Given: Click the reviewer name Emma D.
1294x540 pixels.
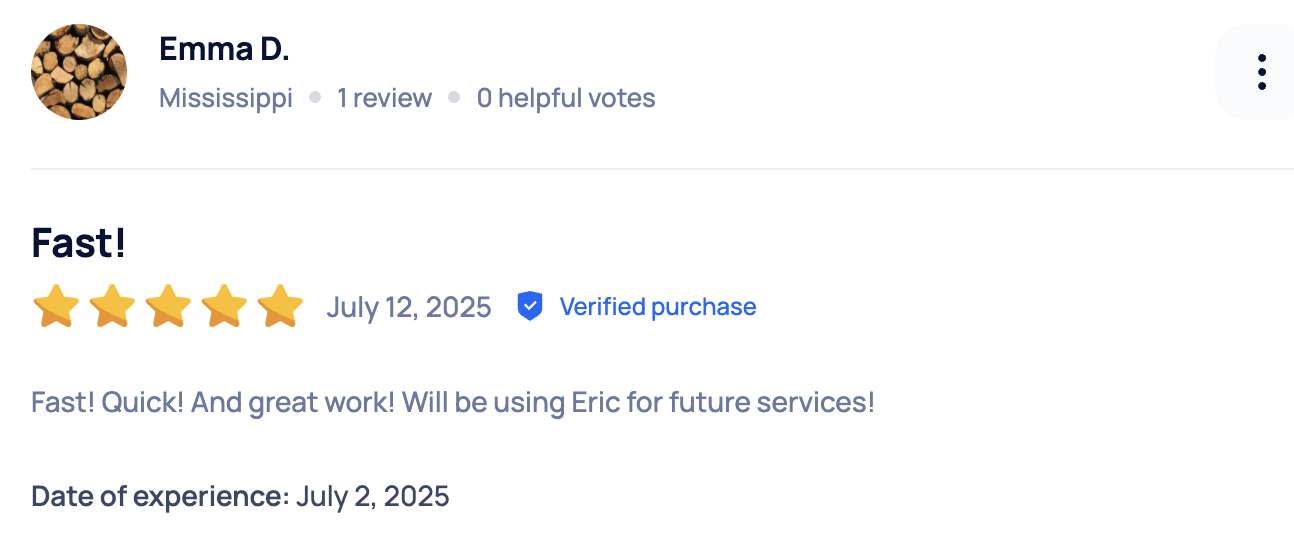Looking at the screenshot, I should [x=224, y=49].
